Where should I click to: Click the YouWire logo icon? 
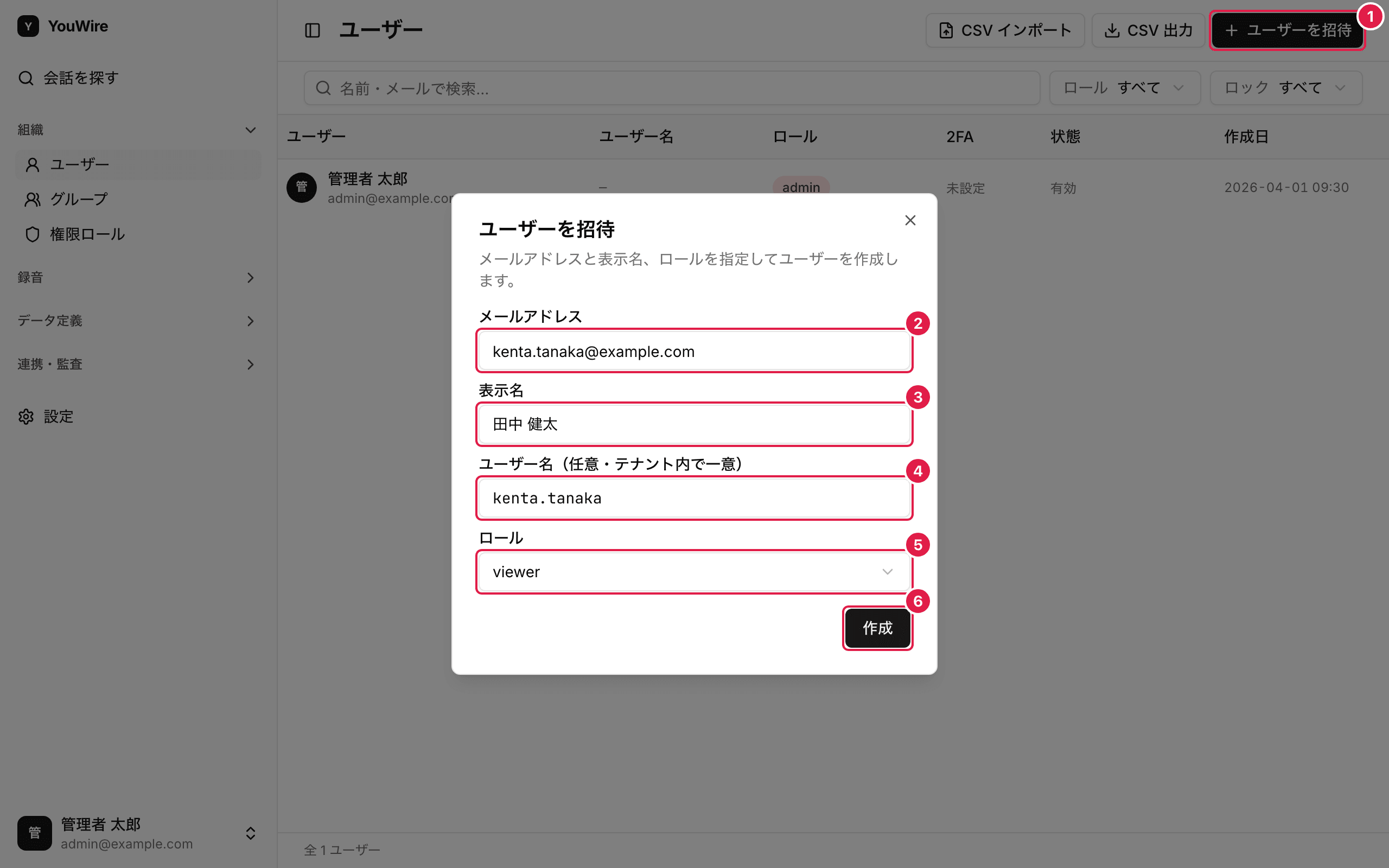tap(28, 27)
